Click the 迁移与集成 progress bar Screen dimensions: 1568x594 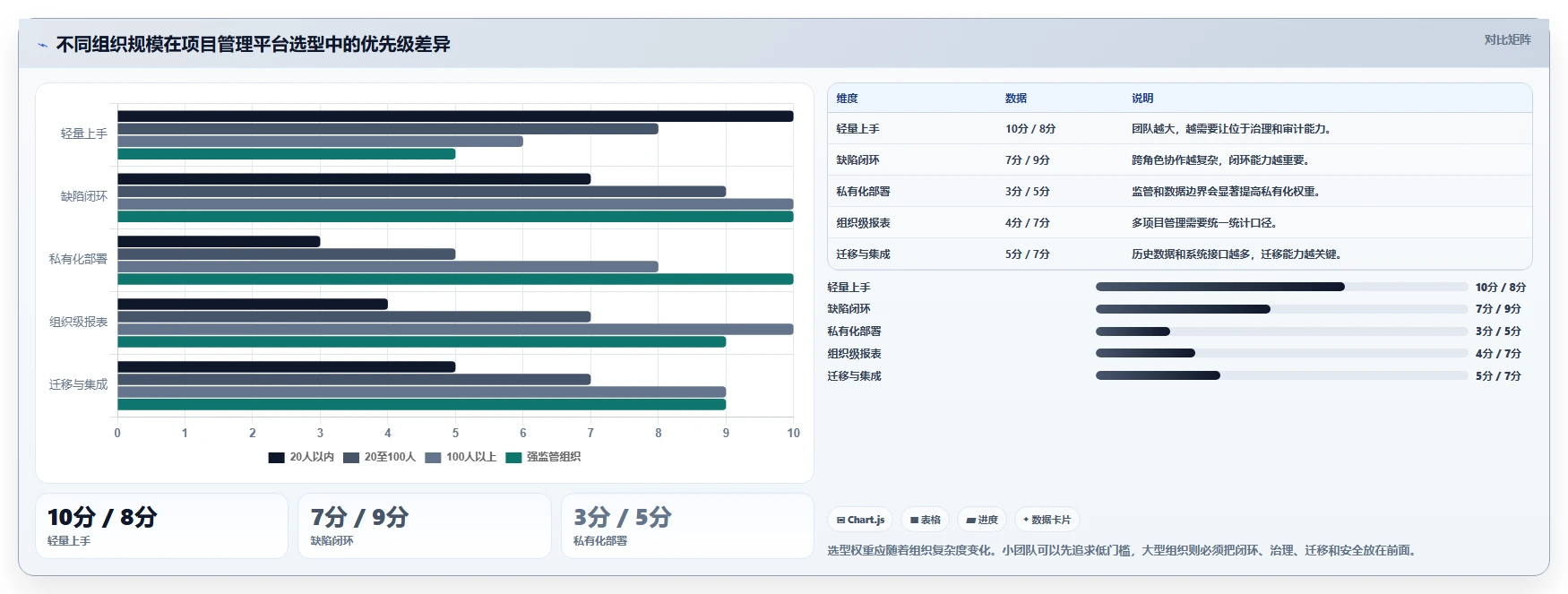click(1281, 376)
